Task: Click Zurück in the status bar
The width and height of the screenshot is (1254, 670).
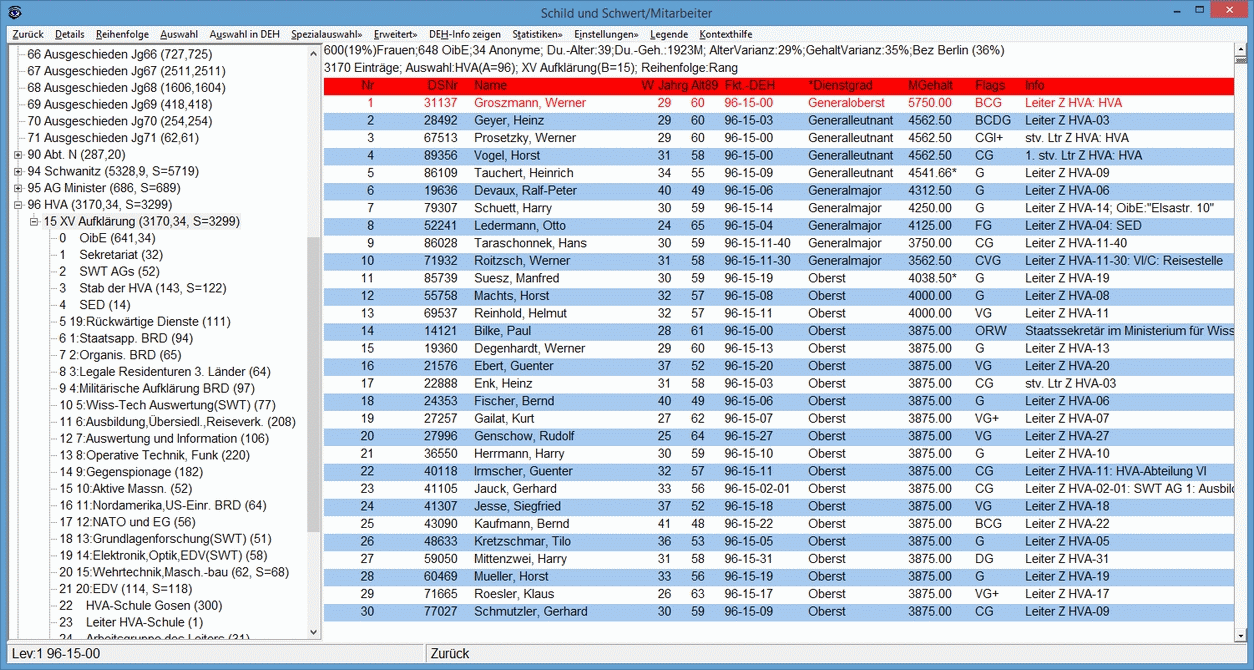Action: pos(450,653)
